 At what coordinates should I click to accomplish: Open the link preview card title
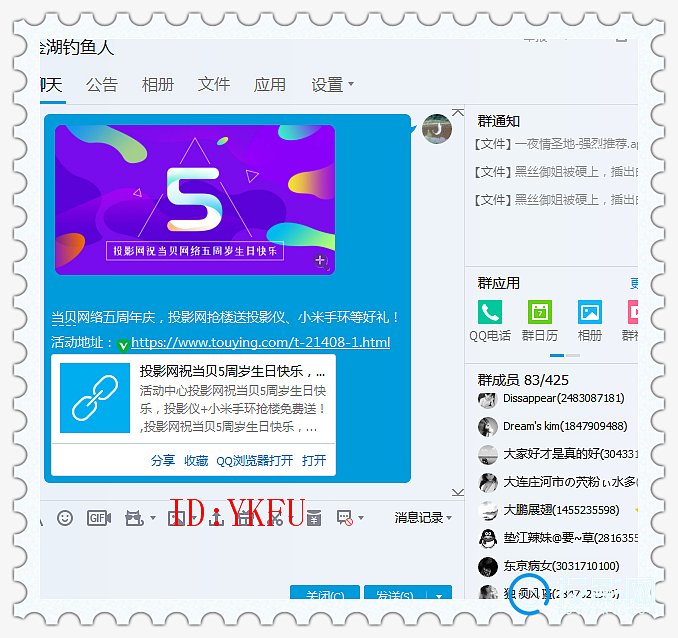[x=232, y=371]
